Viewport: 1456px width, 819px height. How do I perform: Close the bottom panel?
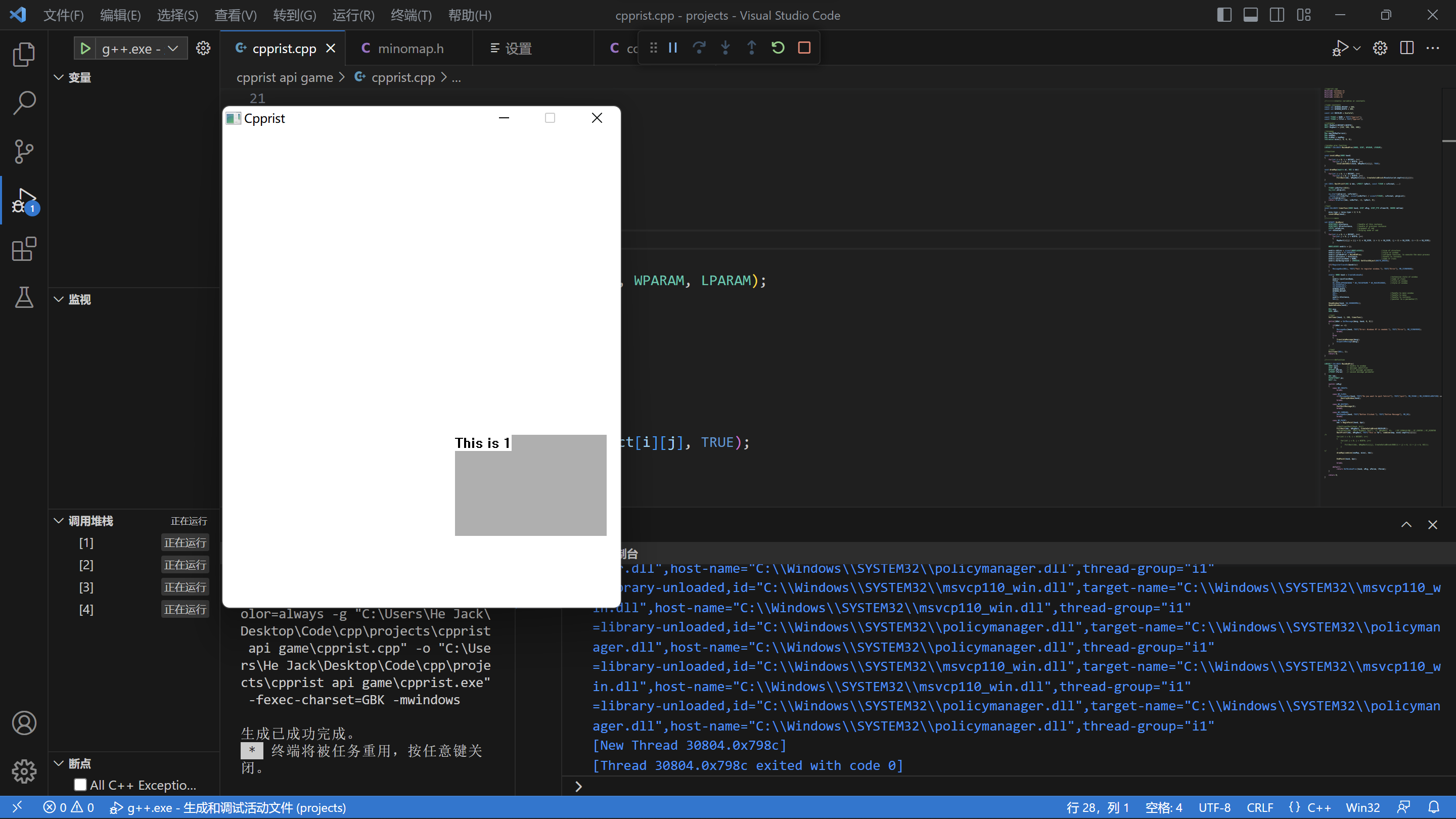[x=1433, y=525]
